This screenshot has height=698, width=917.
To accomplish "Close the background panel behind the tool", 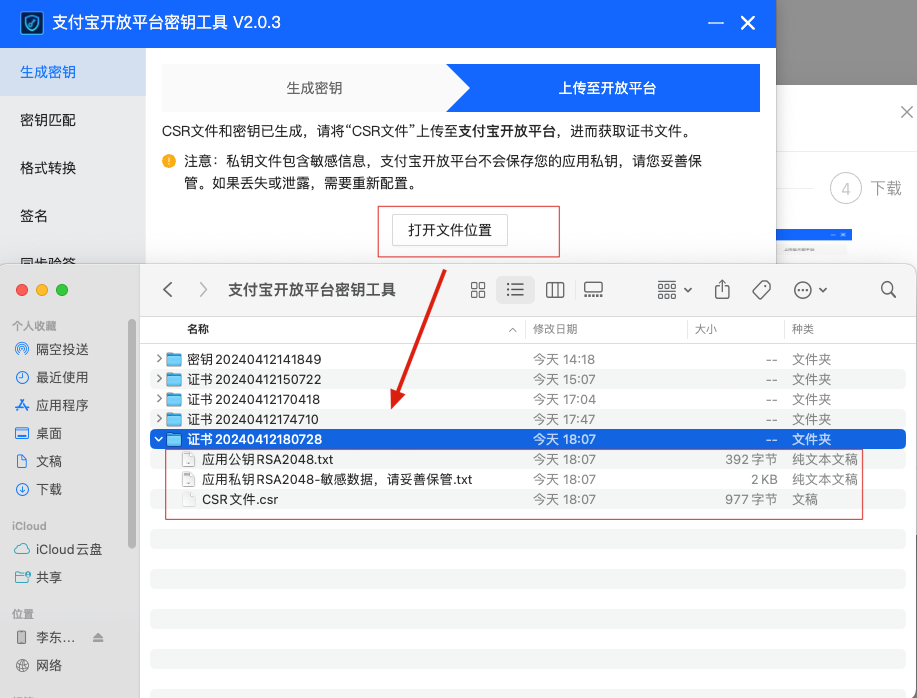I will tap(907, 112).
